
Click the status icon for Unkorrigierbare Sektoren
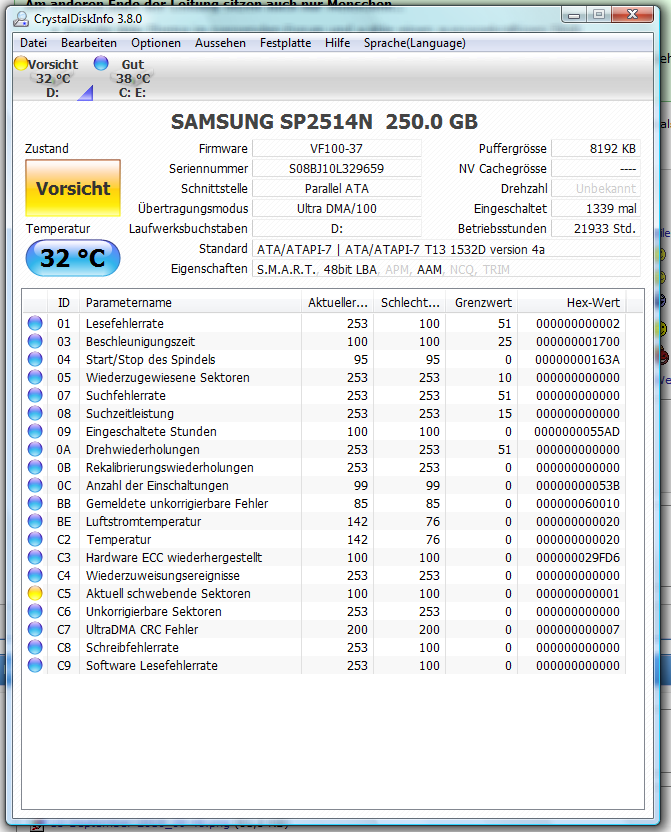35,612
